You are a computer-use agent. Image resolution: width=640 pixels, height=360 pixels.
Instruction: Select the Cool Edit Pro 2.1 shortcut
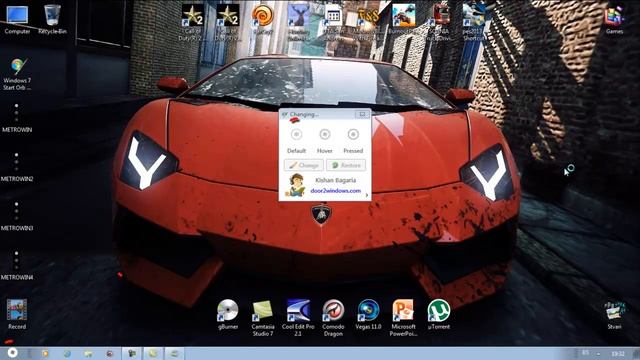coord(298,318)
